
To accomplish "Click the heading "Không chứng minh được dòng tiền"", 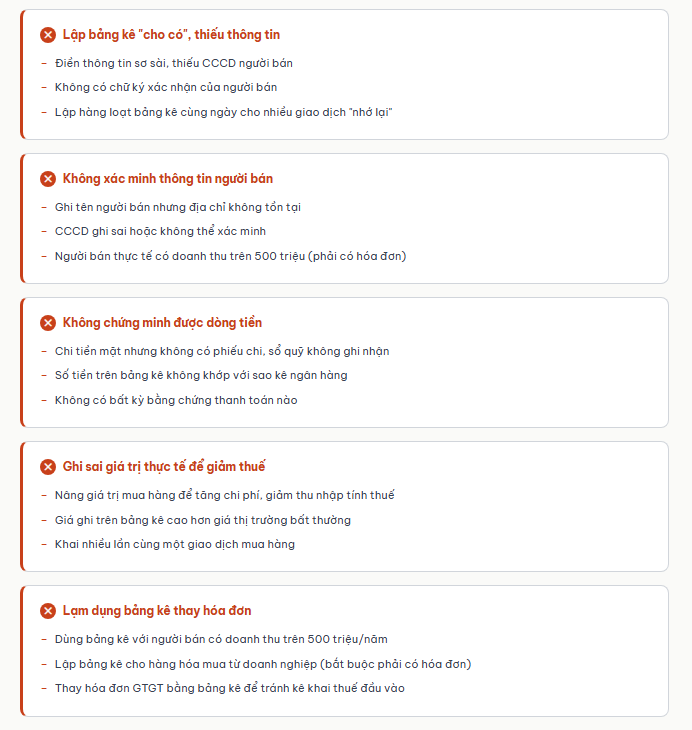I will click(x=162, y=323).
